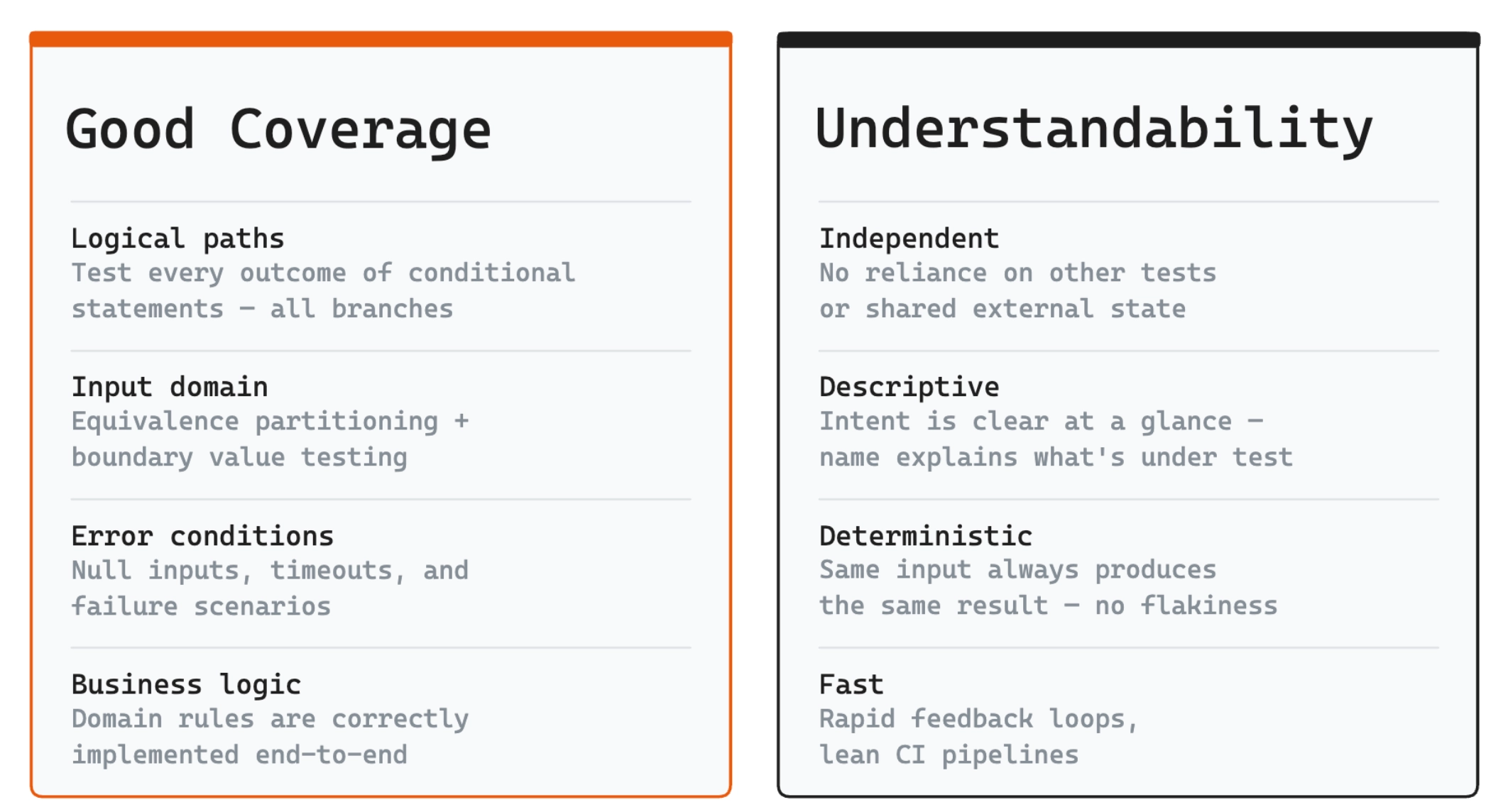
Task: Select the Input domain heading
Action: coord(170,388)
